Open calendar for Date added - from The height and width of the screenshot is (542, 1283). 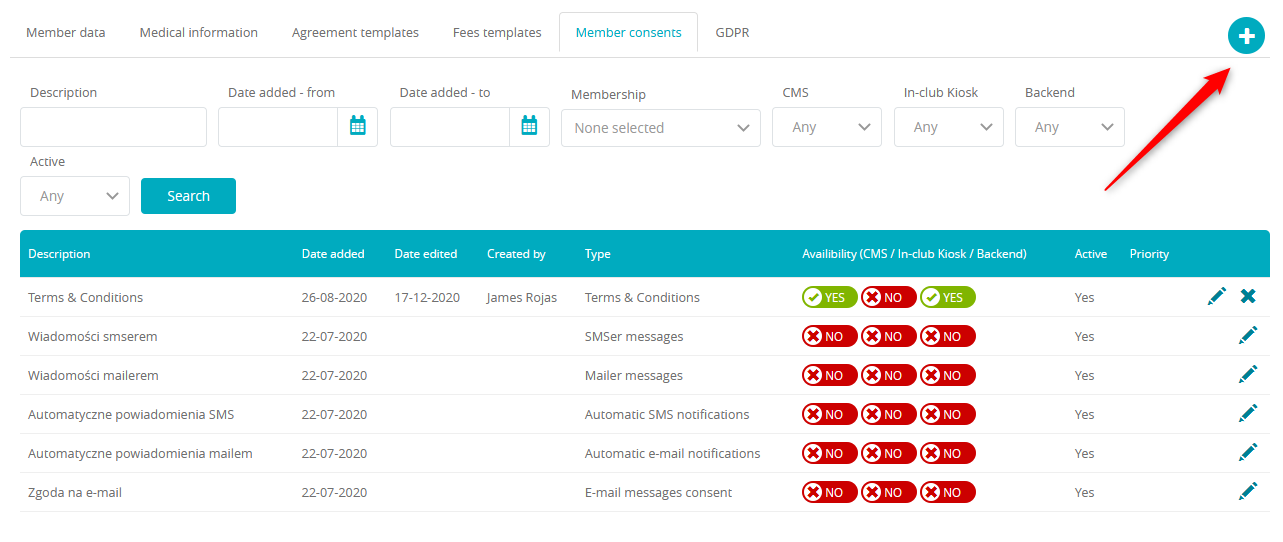(358, 127)
